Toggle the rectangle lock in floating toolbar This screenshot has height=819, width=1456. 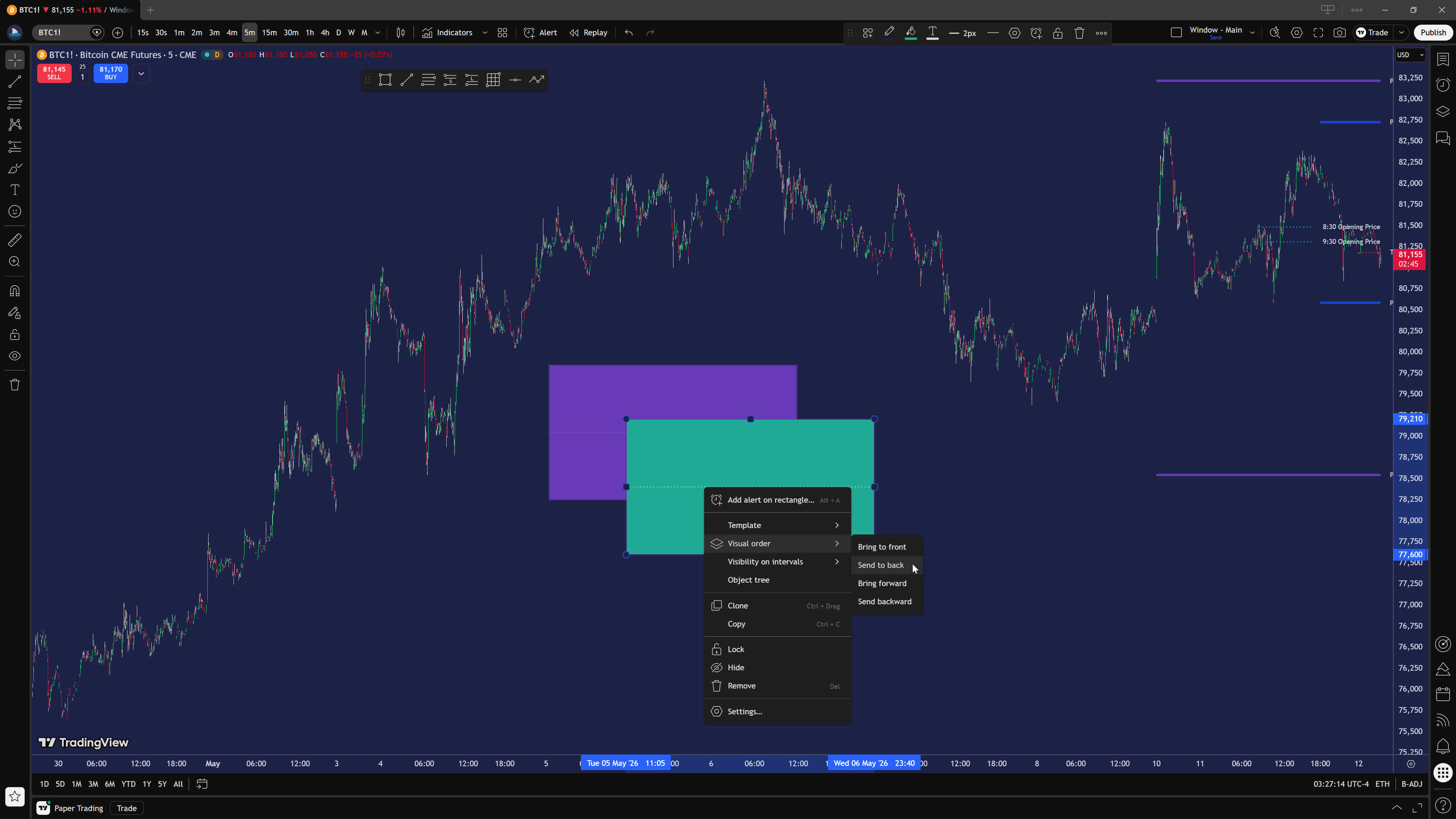1058,33
